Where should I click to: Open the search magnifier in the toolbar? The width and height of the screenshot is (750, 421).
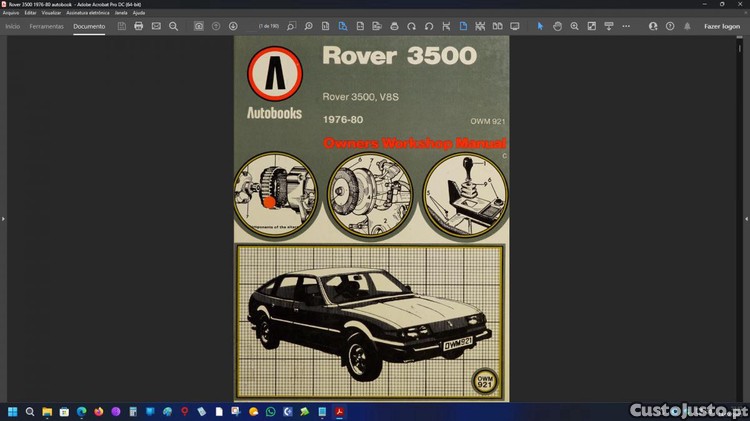[173, 26]
